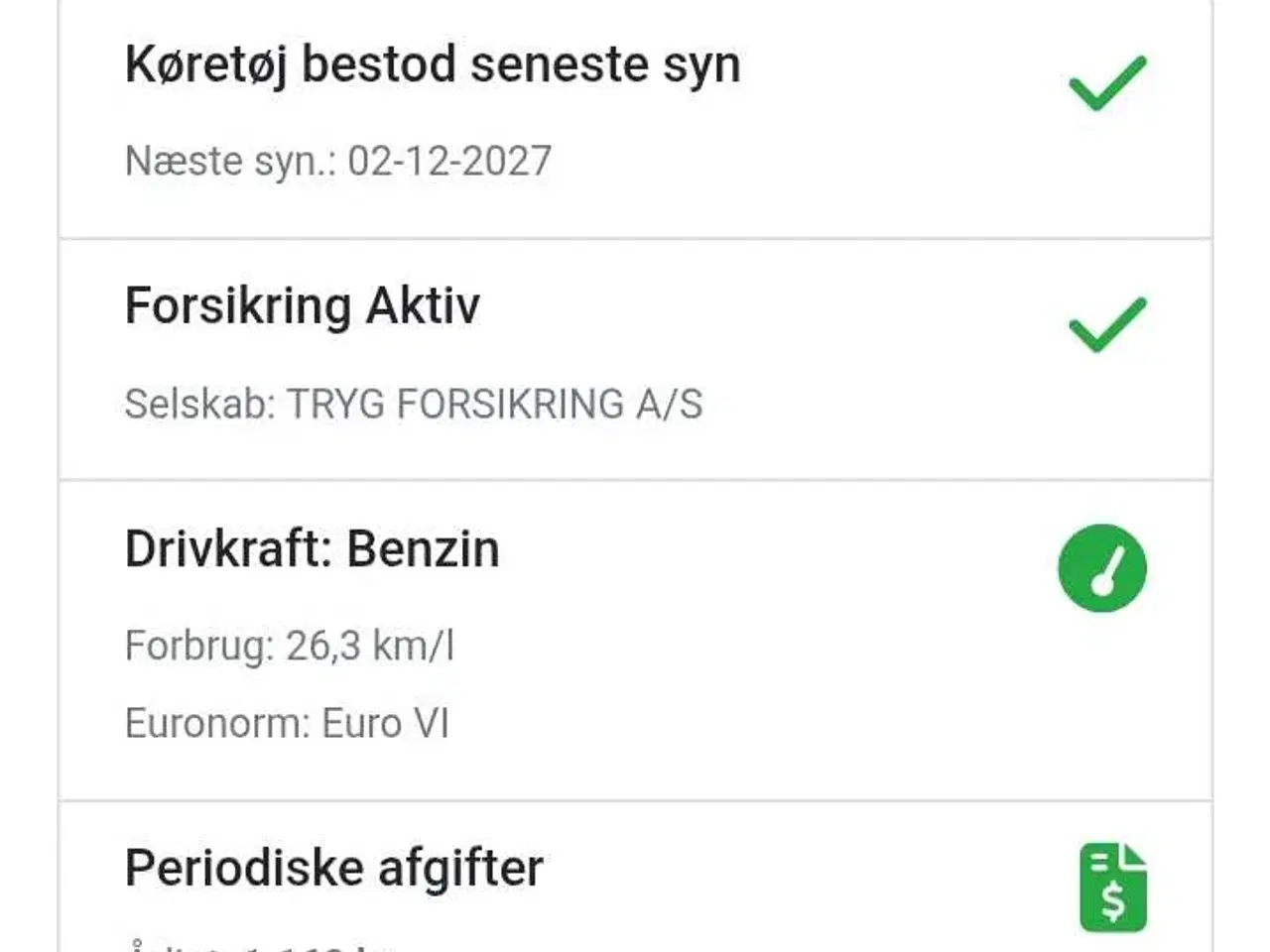Select the 'Euro VI' value
Viewport: 1270px width, 952px height.
pyautogui.click(x=386, y=724)
